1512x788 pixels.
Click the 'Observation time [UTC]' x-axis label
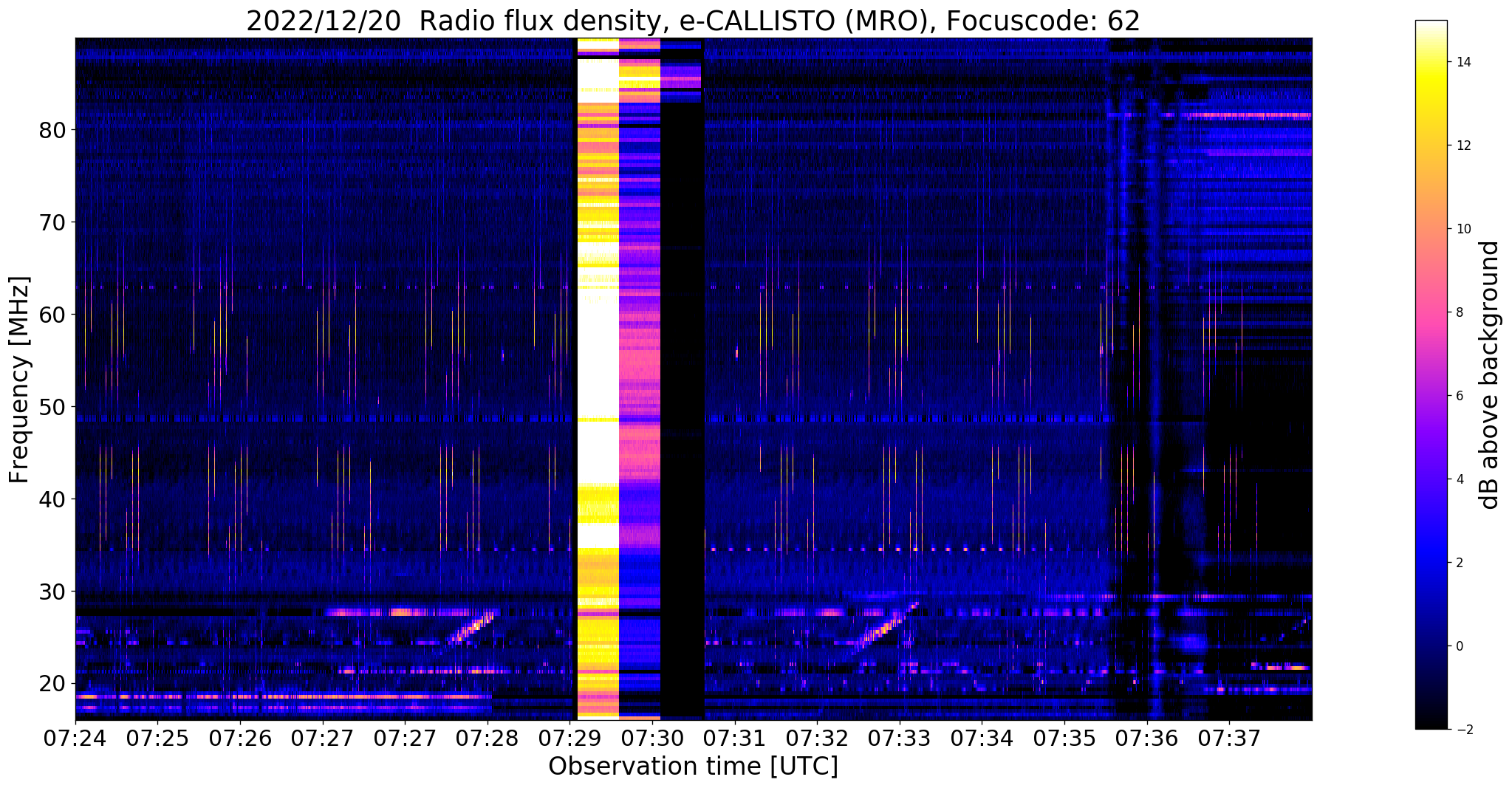coord(693,766)
